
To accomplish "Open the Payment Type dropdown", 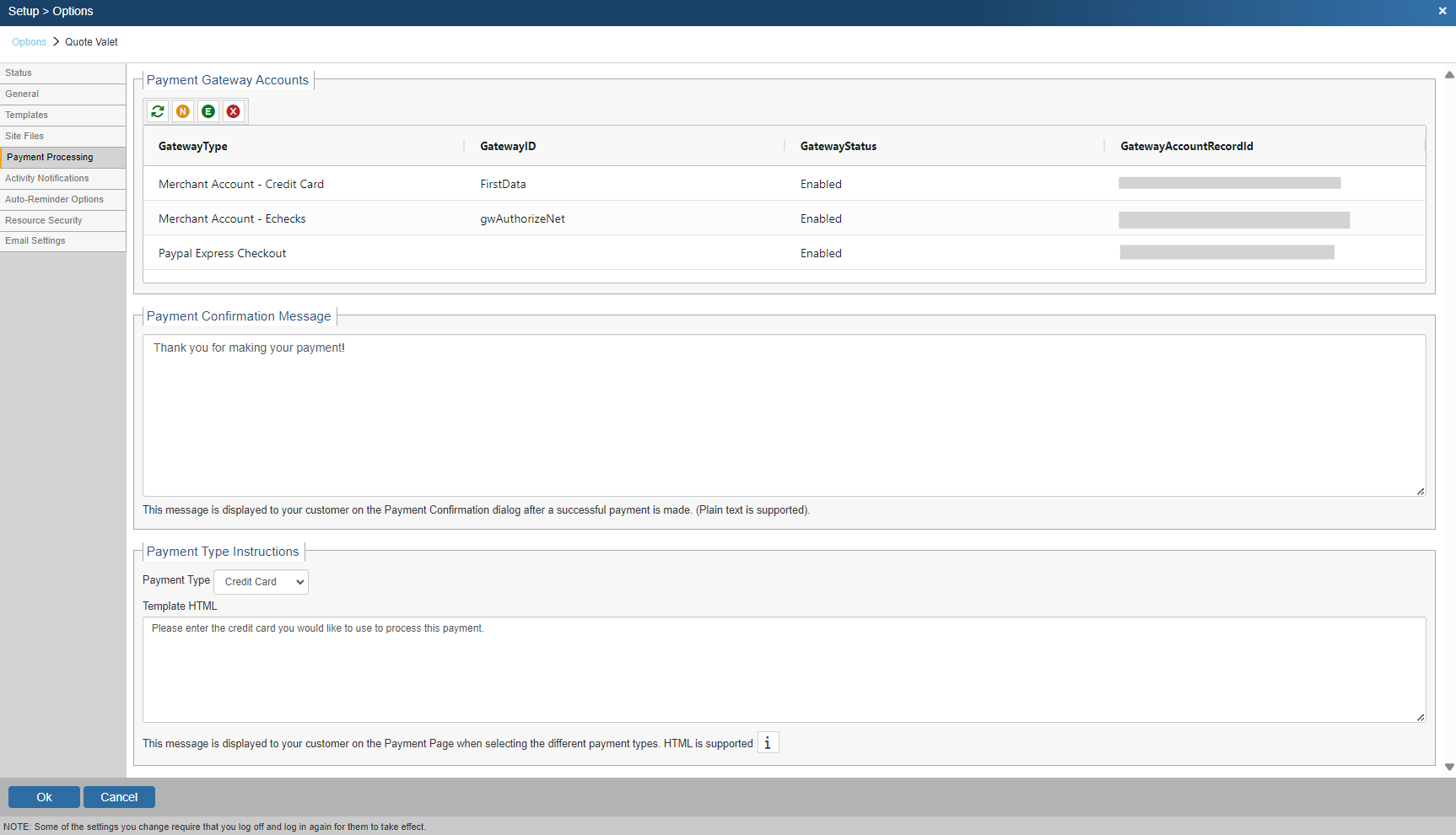I will pyautogui.click(x=261, y=582).
